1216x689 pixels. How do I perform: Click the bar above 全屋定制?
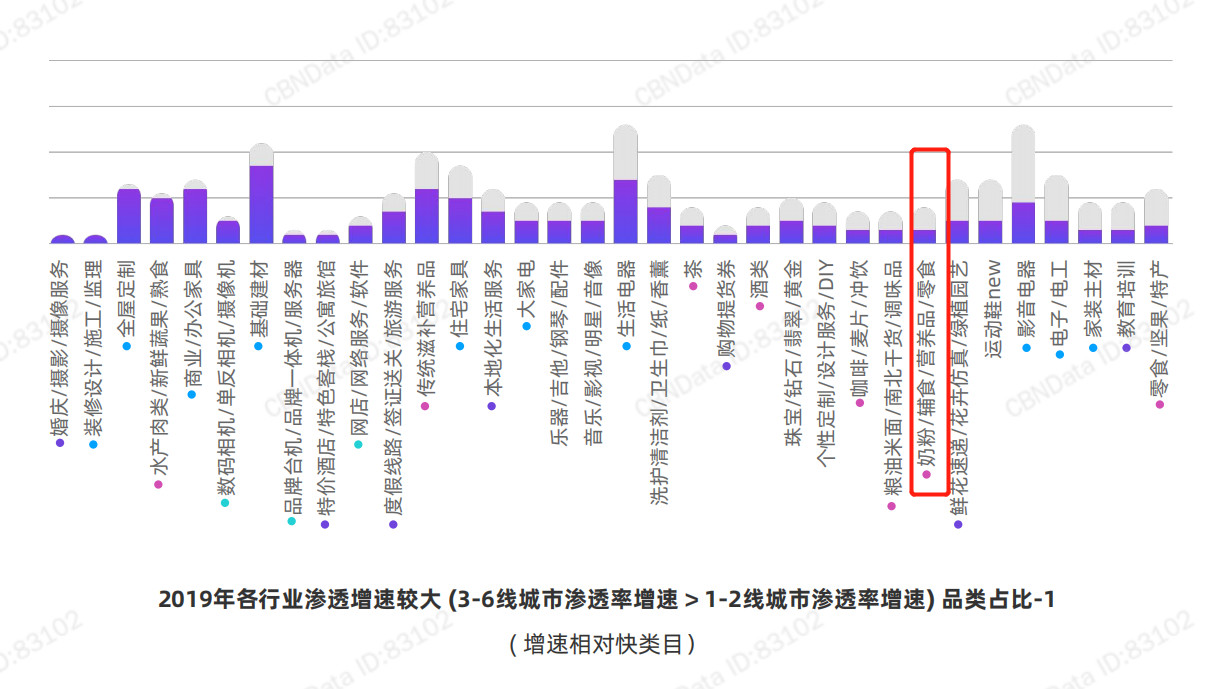tap(128, 215)
